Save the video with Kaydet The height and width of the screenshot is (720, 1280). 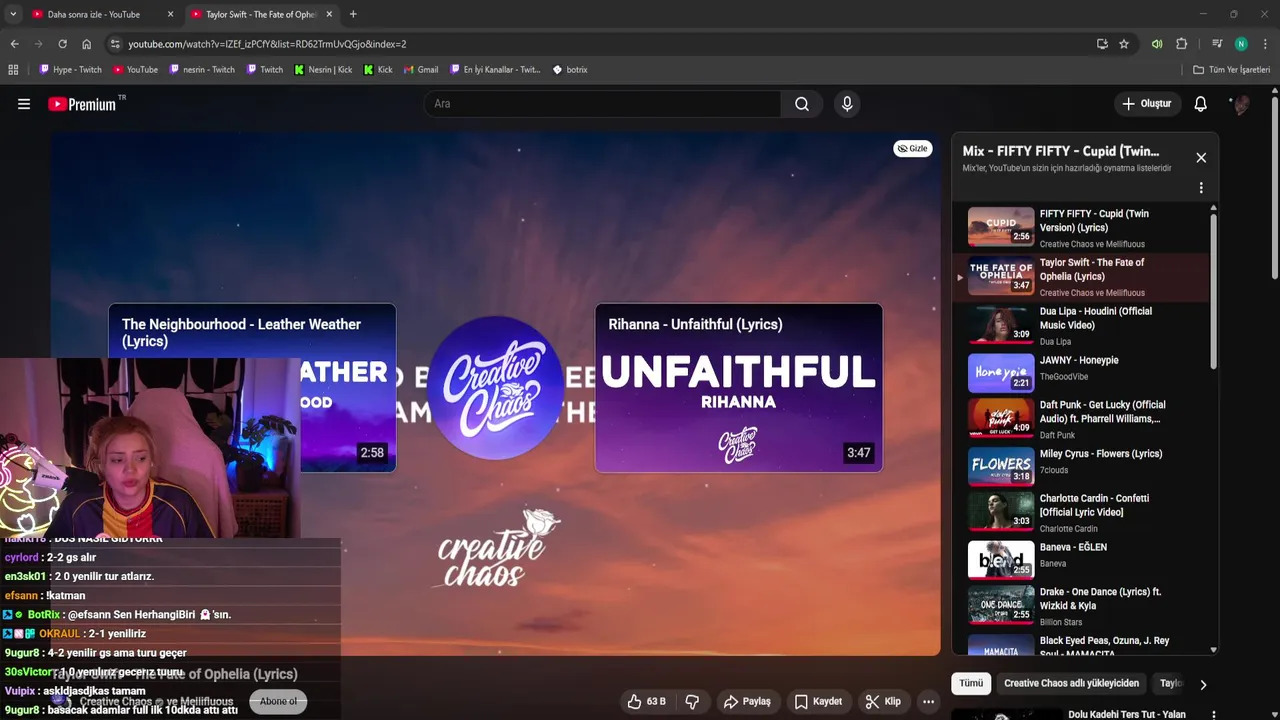[x=818, y=702]
